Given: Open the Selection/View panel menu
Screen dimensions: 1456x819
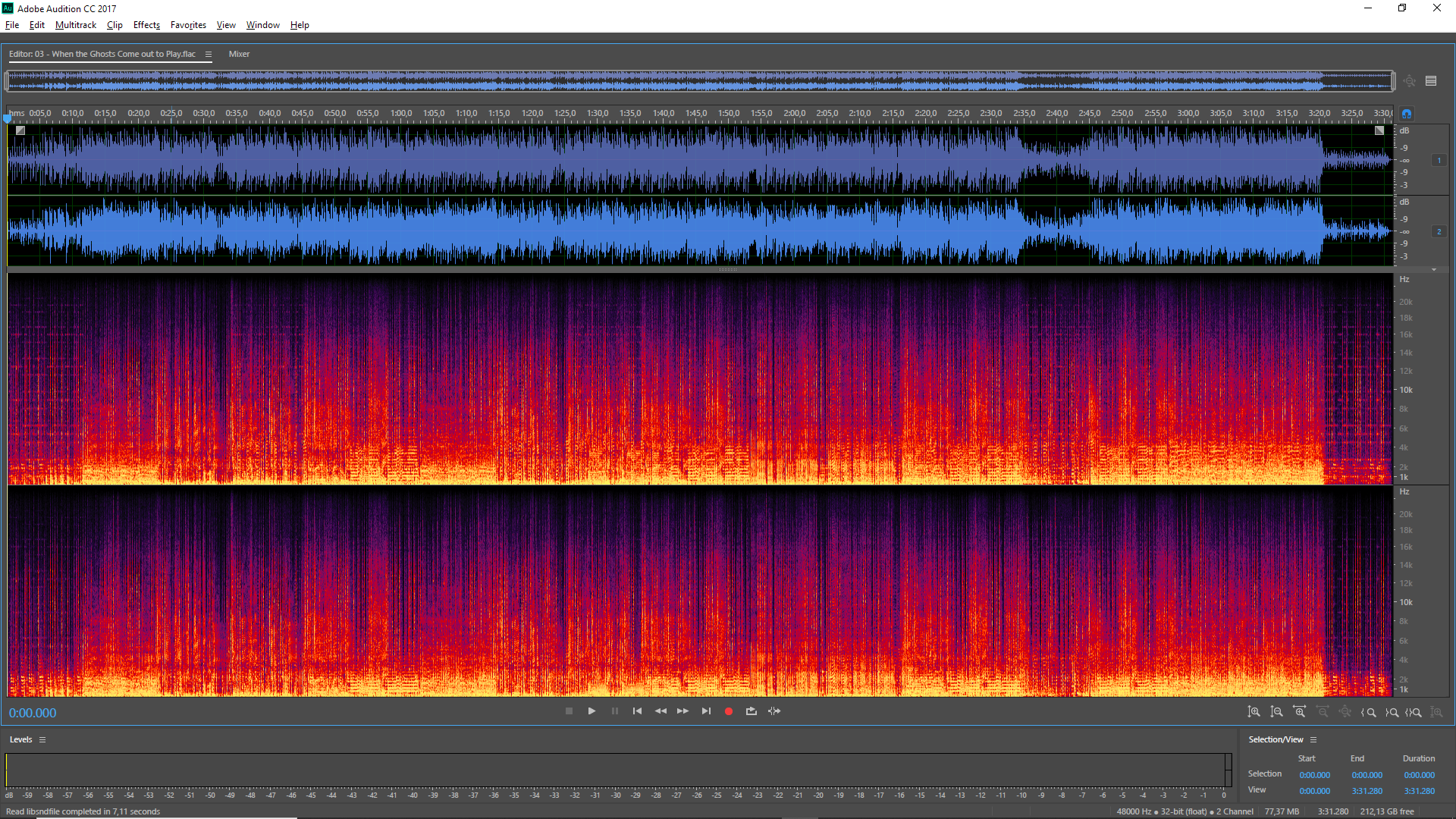Looking at the screenshot, I should pyautogui.click(x=1313, y=739).
